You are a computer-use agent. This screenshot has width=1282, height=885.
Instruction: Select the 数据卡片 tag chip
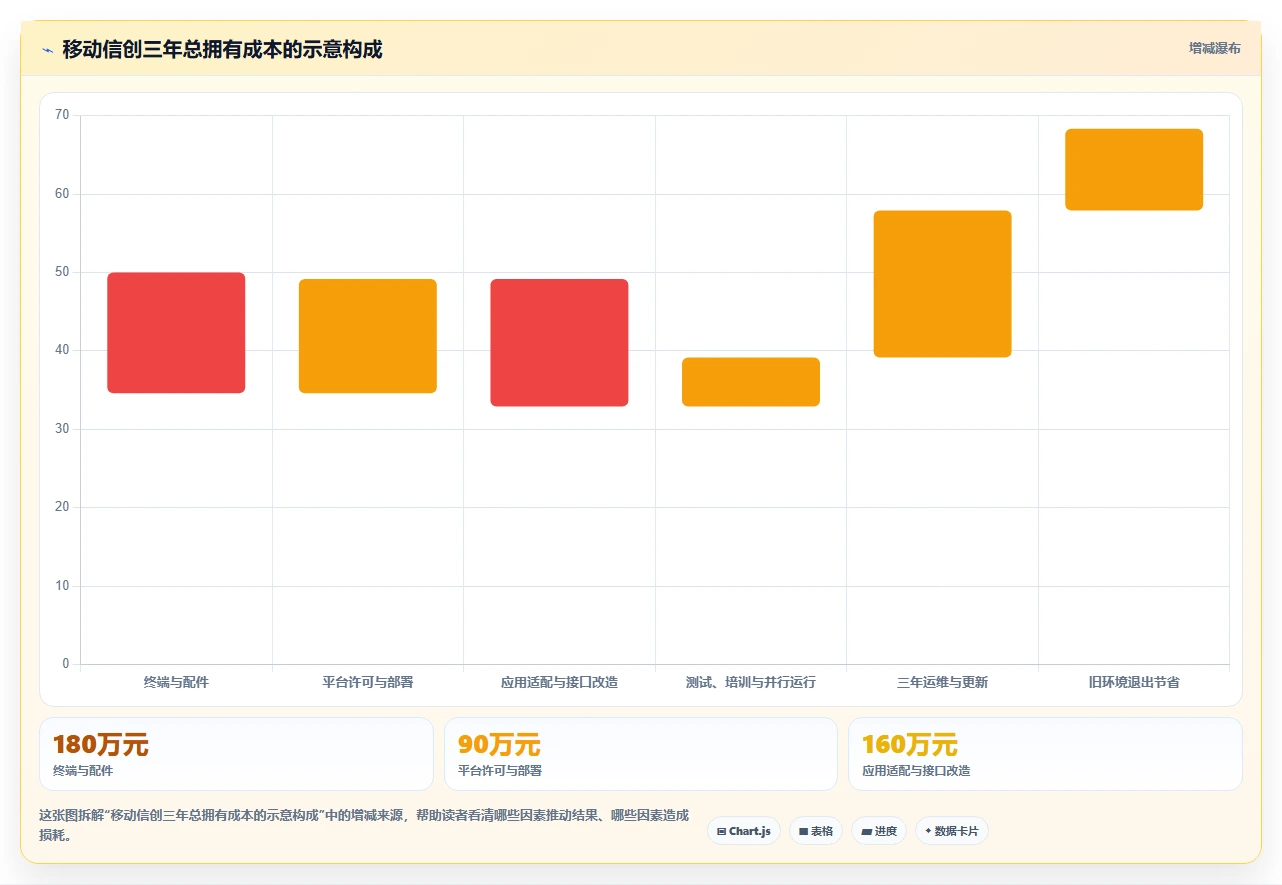pyautogui.click(x=952, y=831)
